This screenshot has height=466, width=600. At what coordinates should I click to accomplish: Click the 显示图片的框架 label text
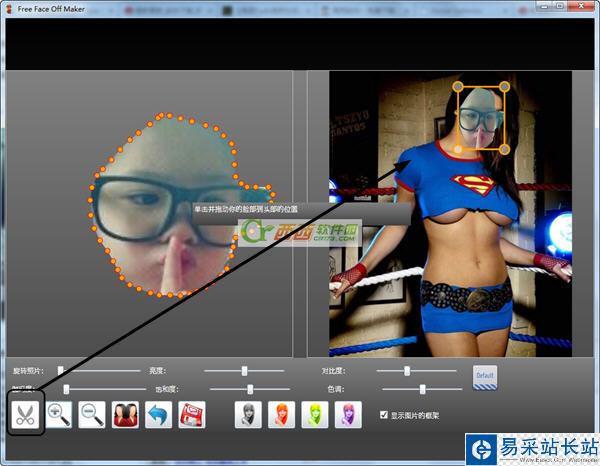point(415,415)
